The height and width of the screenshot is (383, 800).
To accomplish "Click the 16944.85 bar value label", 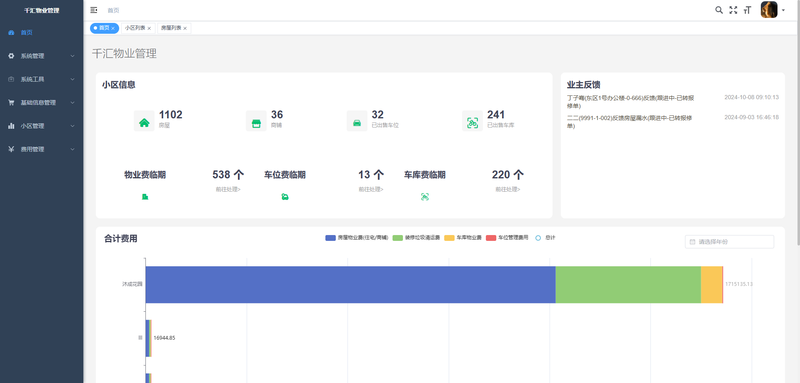I will click(x=164, y=338).
